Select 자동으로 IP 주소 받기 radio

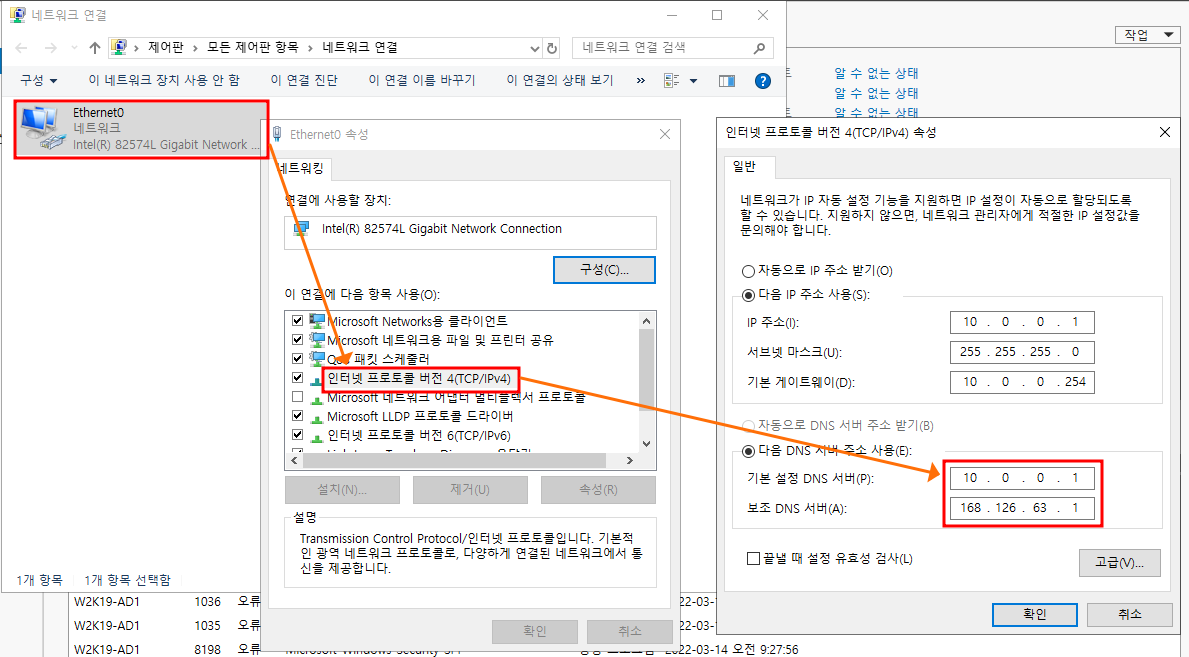coord(748,271)
